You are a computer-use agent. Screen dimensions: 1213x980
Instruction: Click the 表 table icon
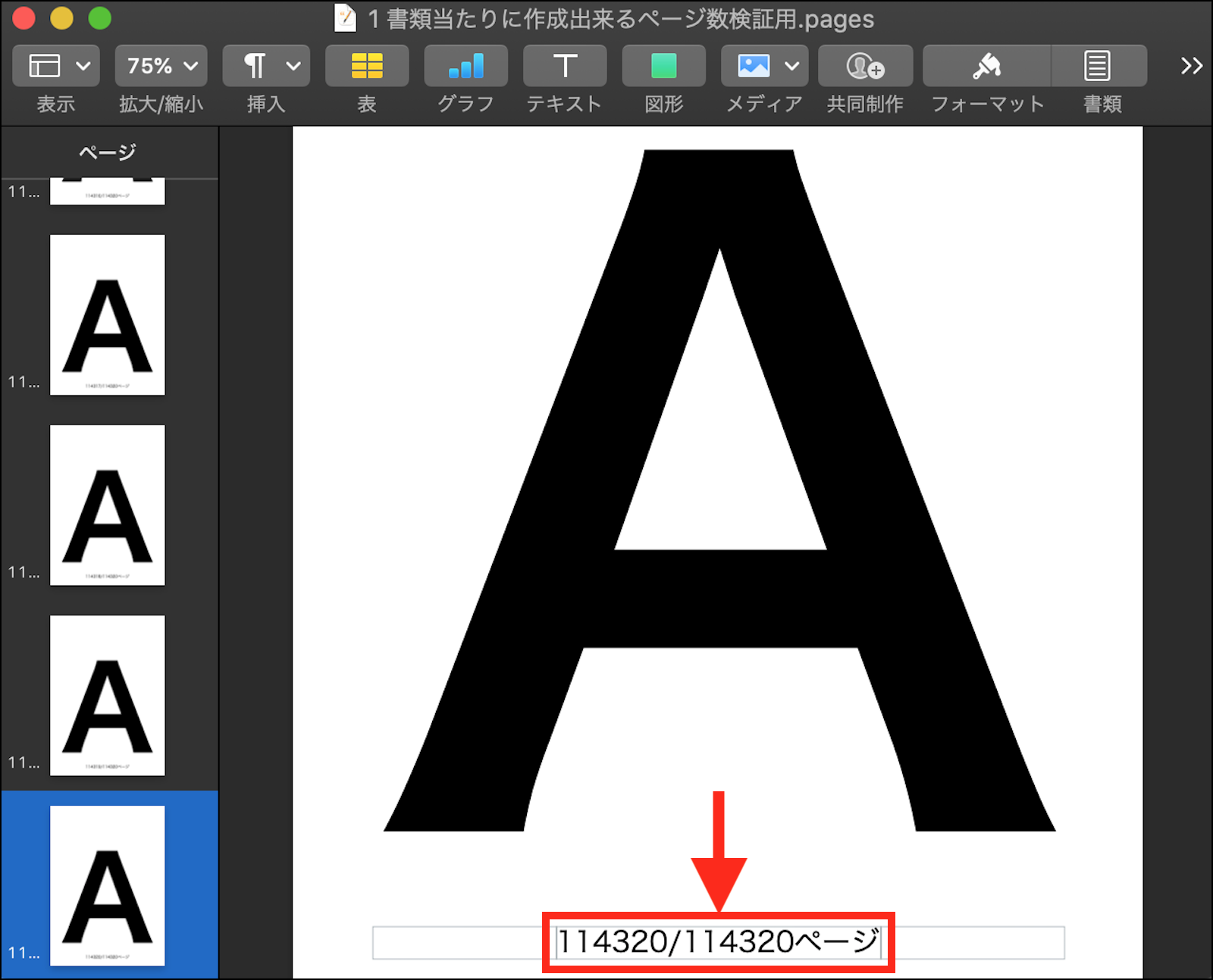367,67
